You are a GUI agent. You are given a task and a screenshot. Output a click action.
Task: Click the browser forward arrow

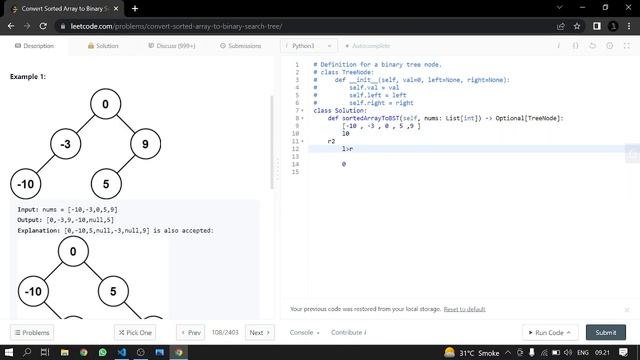pyautogui.click(x=27, y=26)
